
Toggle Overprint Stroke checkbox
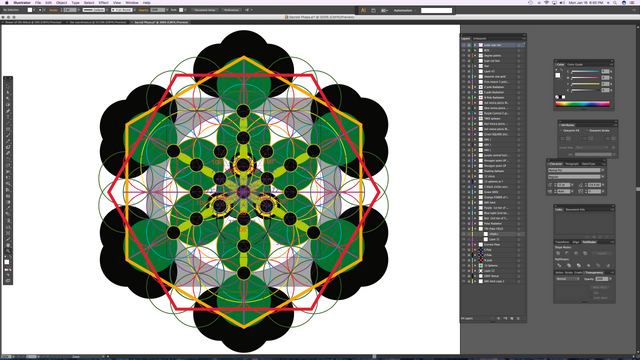click(x=587, y=130)
